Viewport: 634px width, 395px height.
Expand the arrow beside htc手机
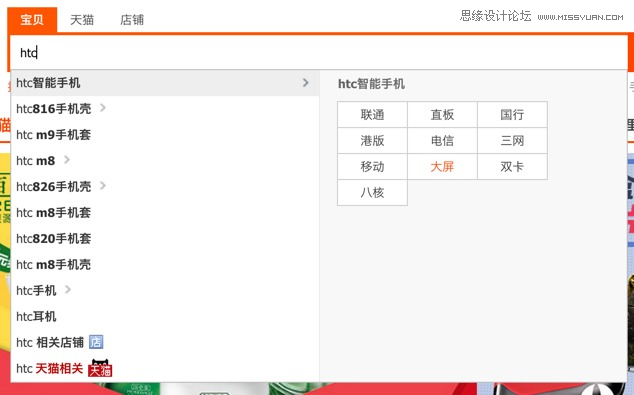point(68,289)
